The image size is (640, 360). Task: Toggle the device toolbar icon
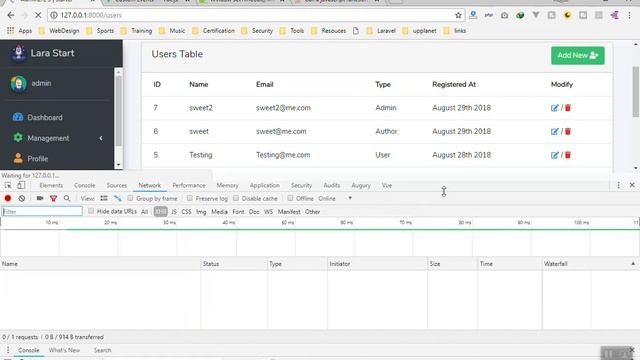21,185
